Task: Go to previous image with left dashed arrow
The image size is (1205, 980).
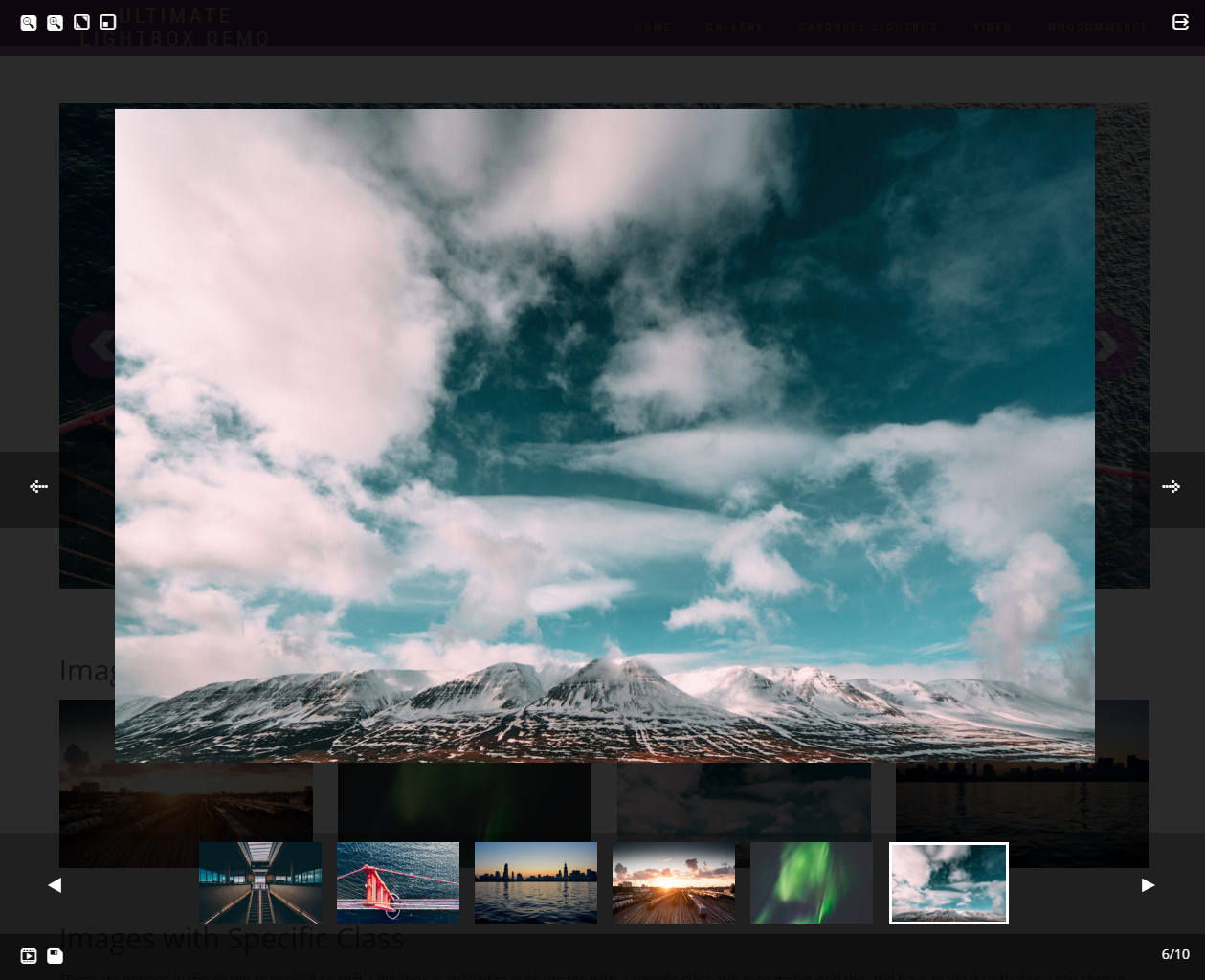Action: (x=38, y=487)
